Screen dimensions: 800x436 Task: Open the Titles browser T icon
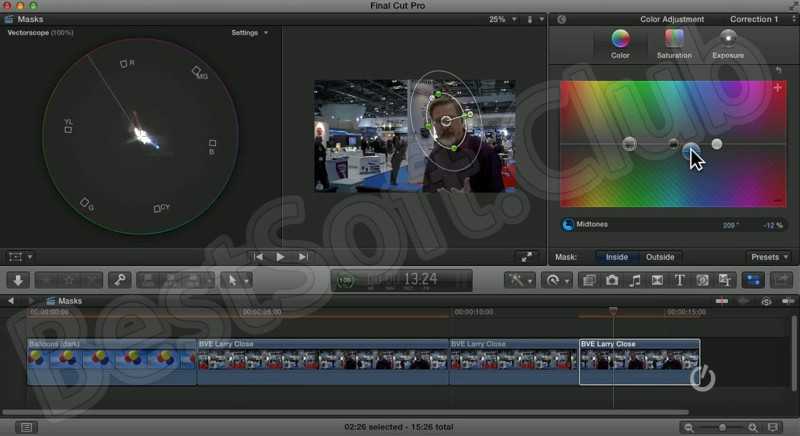tap(680, 280)
